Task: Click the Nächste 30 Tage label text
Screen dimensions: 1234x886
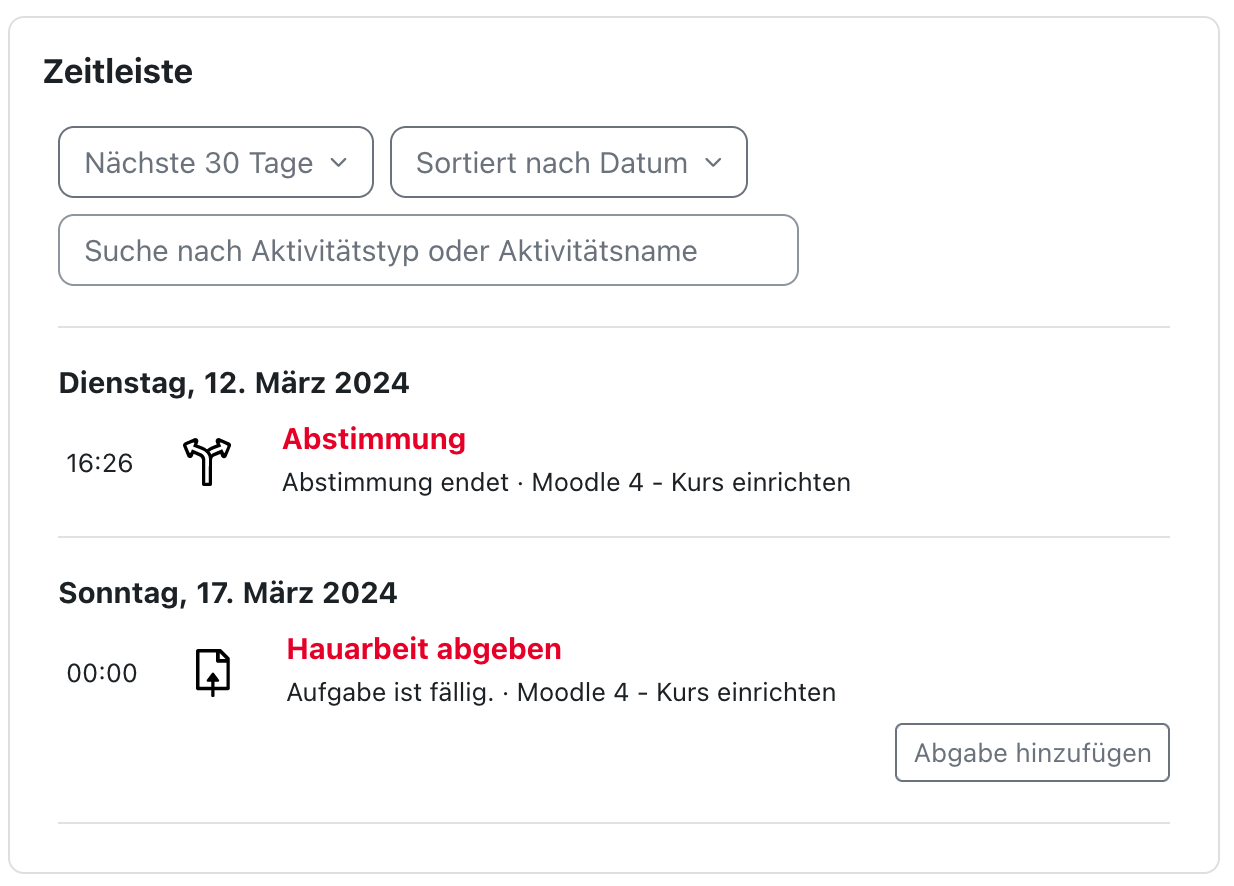Action: click(x=199, y=163)
